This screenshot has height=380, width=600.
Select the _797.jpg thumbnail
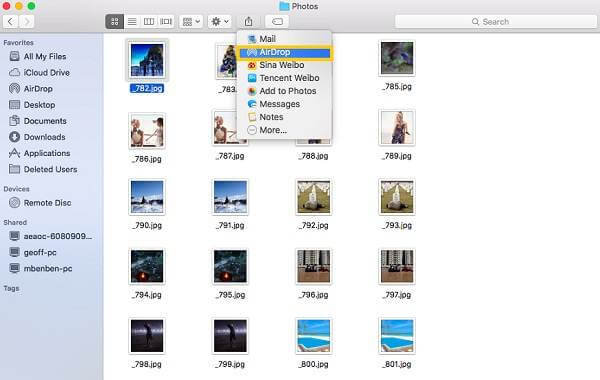tap(397, 266)
